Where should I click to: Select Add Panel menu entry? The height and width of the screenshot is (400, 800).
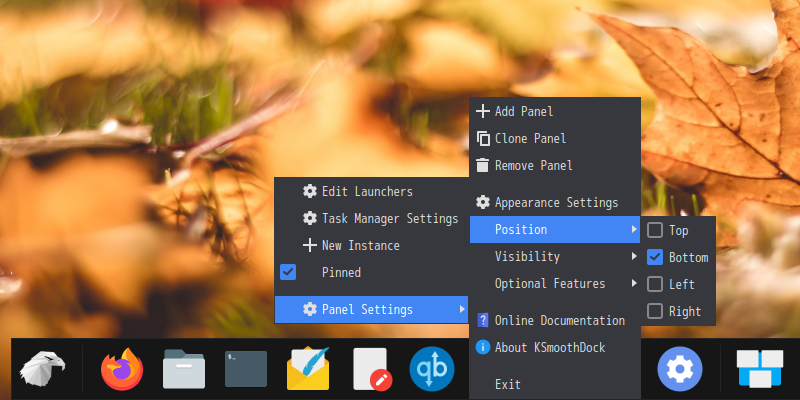pos(555,111)
